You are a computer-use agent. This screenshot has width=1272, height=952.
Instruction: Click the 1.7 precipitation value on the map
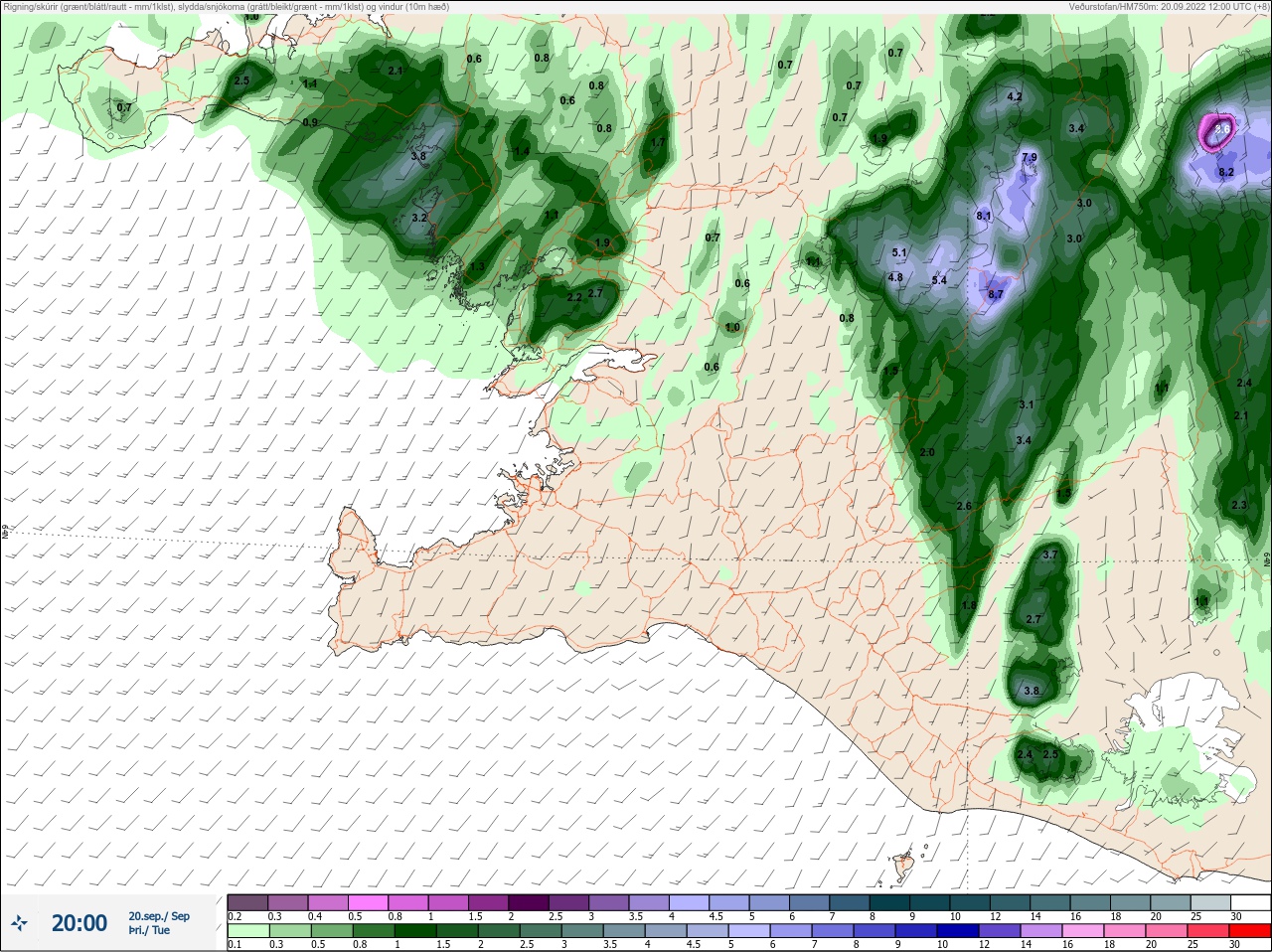click(658, 142)
